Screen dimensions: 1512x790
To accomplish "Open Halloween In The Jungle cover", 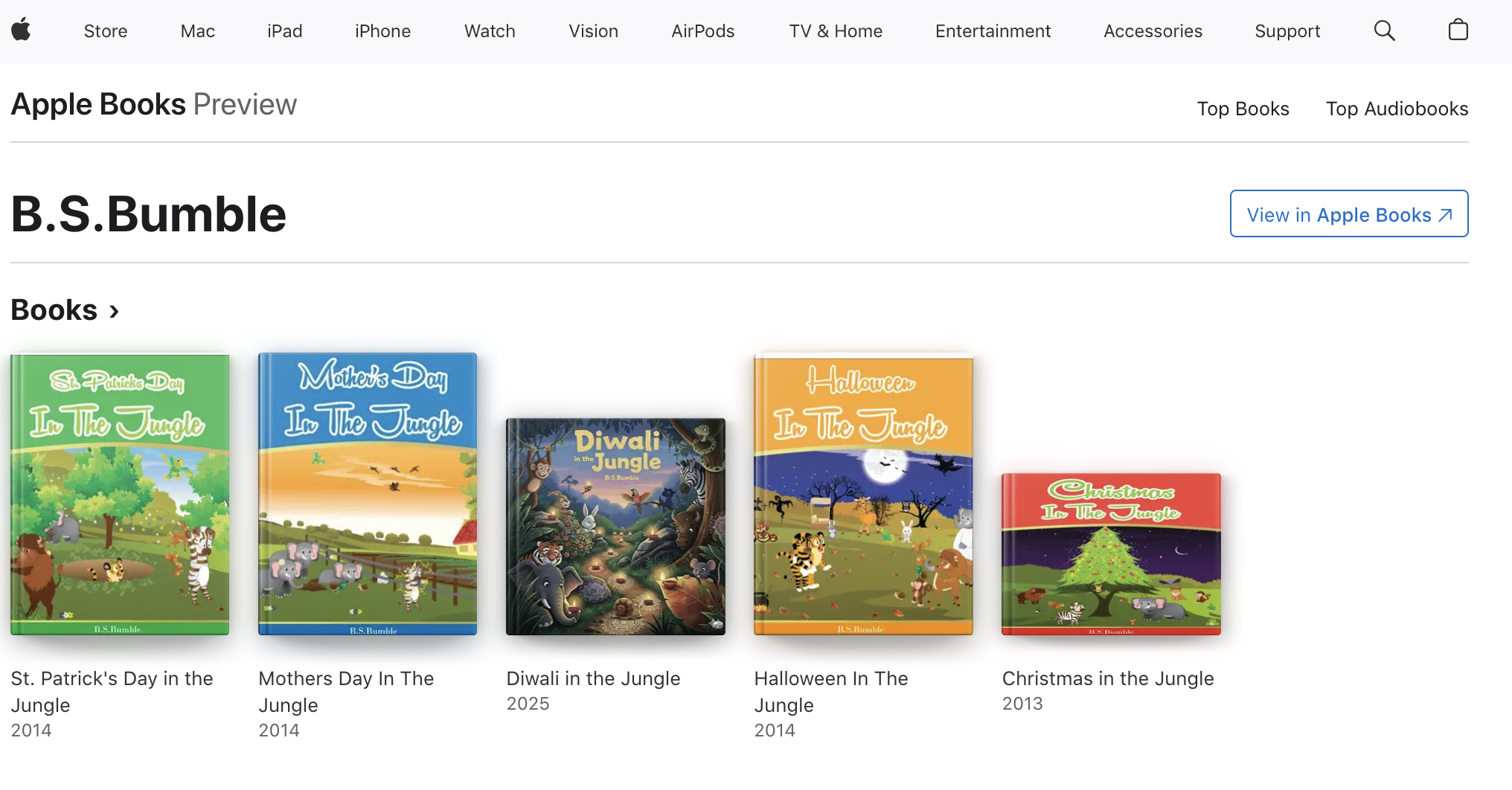I will 863,494.
